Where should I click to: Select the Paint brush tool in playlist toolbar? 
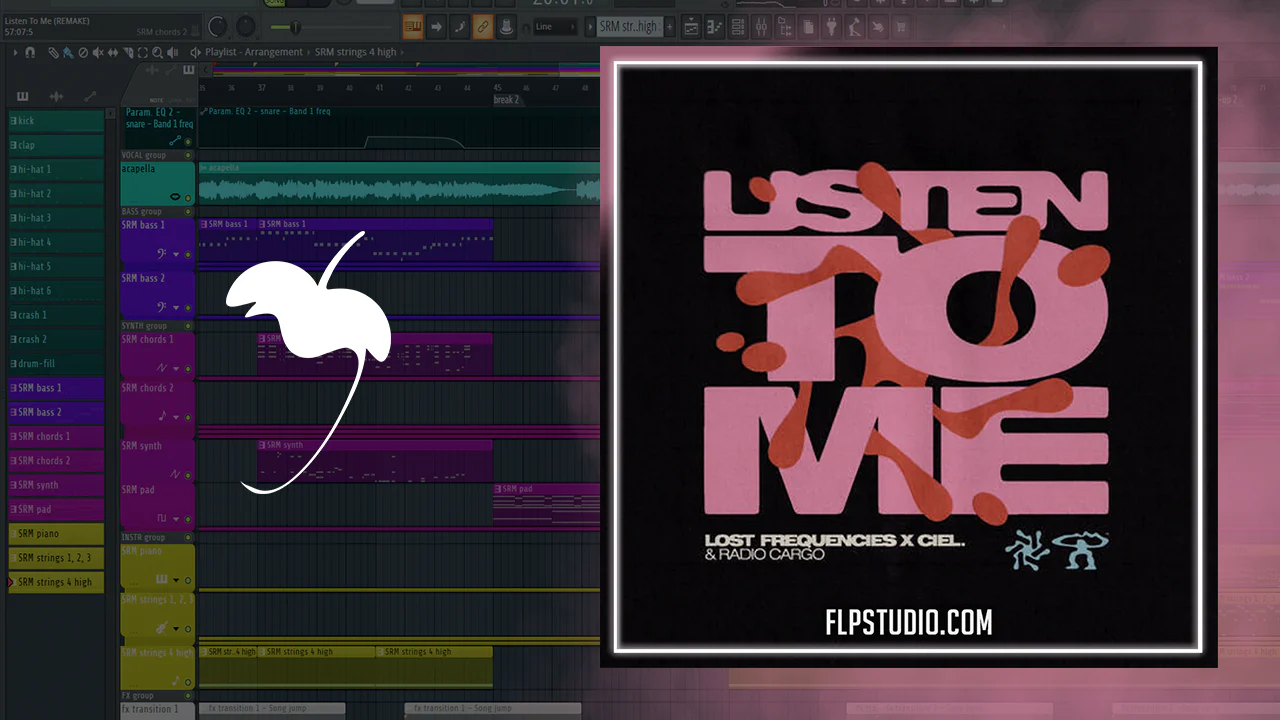coord(67,52)
